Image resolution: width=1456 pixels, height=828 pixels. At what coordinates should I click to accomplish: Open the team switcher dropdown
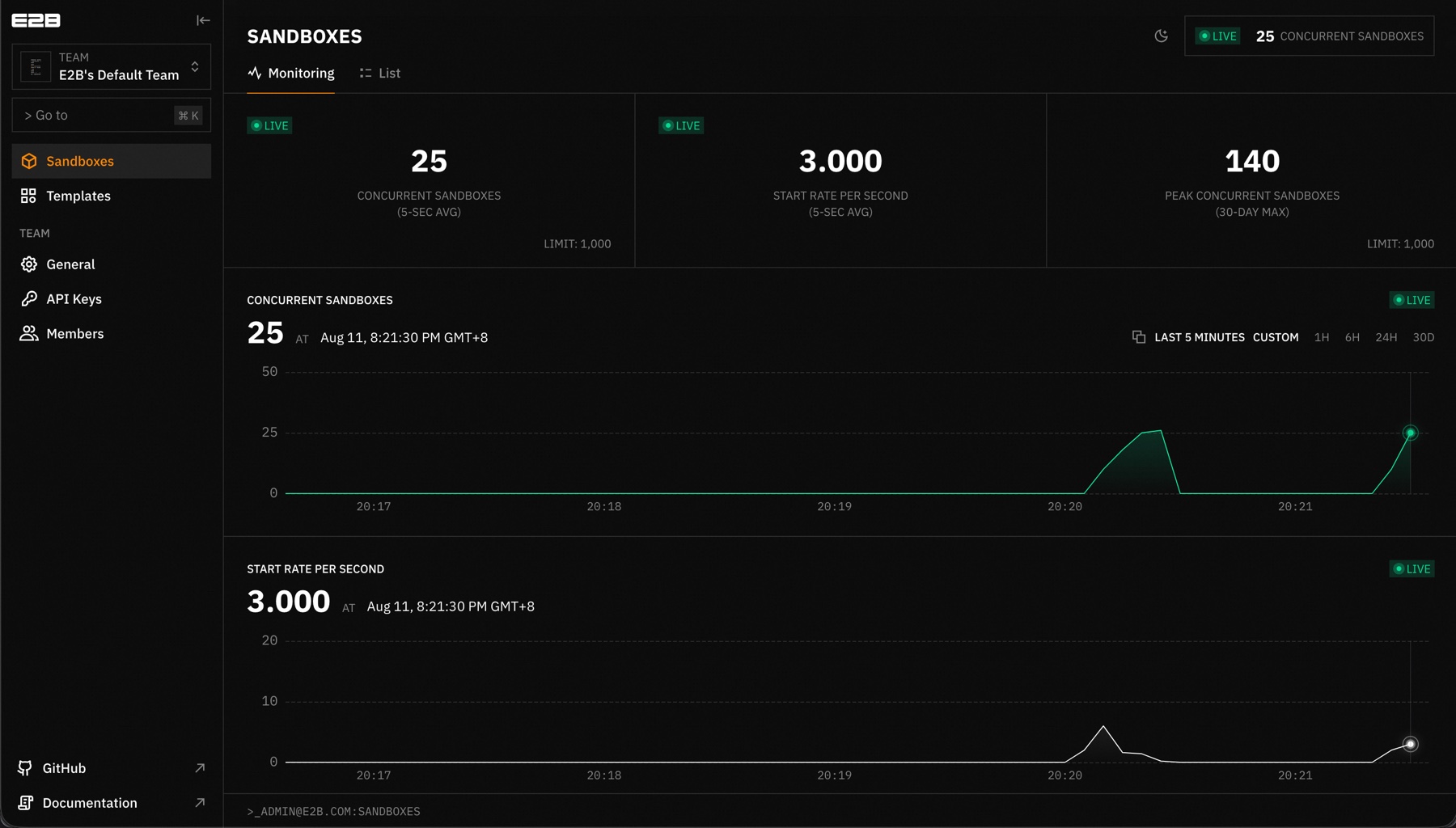(112, 66)
